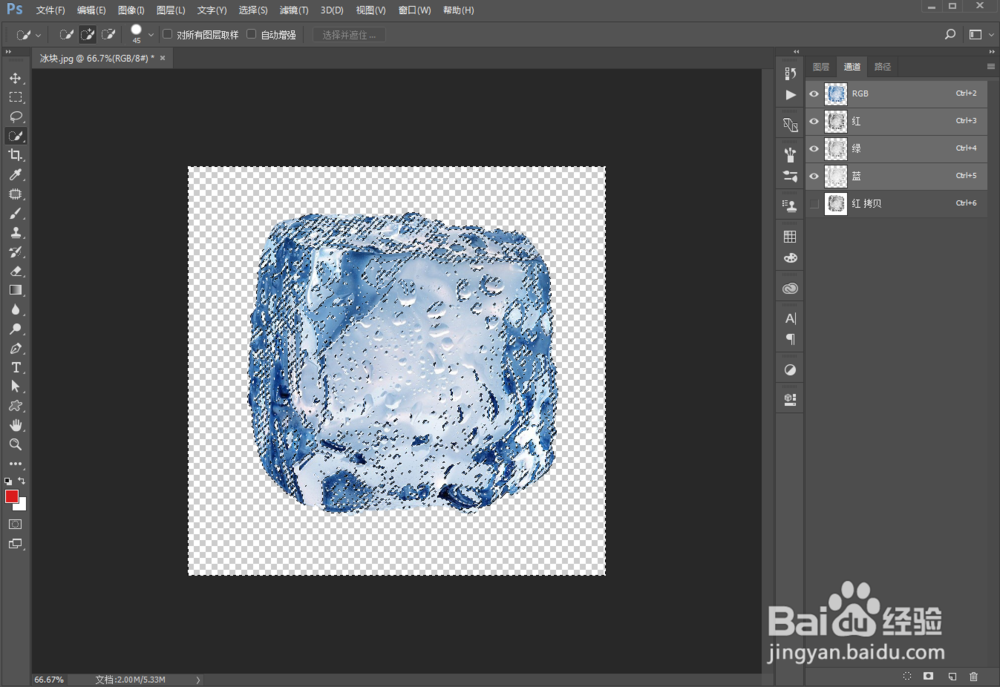1000x687 pixels.
Task: Open Edit Toolbar three-dots icon
Action: click(15, 464)
